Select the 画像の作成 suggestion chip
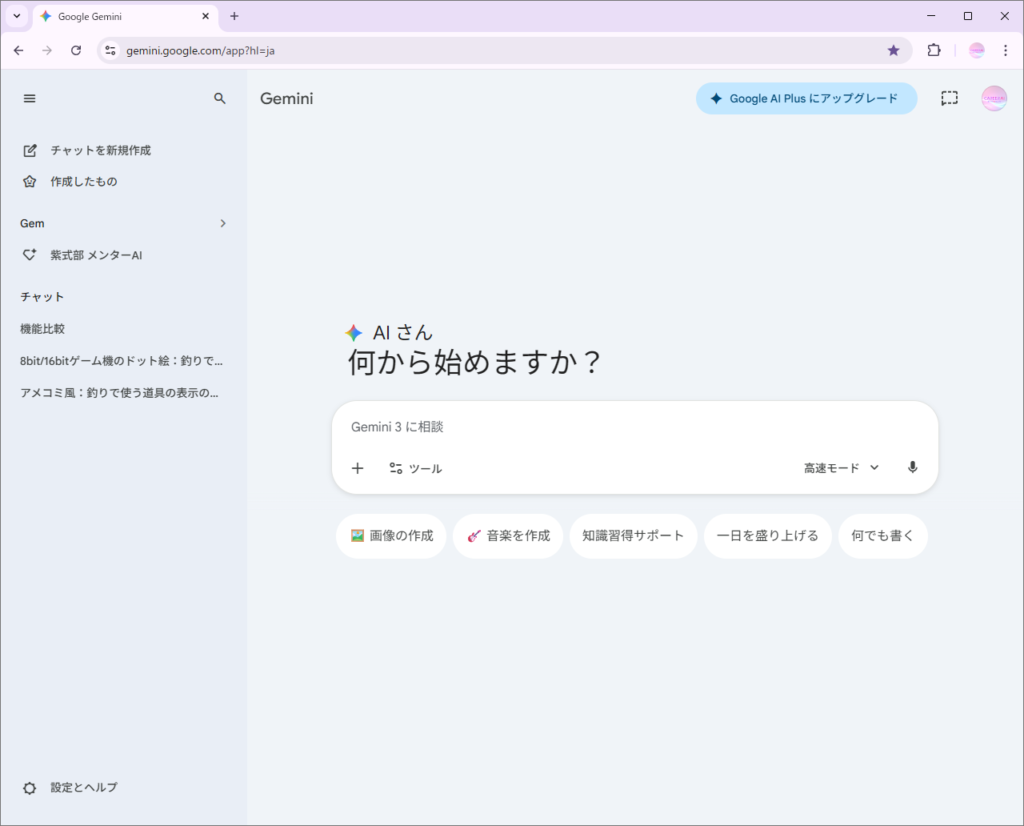The image size is (1024, 826). [391, 536]
